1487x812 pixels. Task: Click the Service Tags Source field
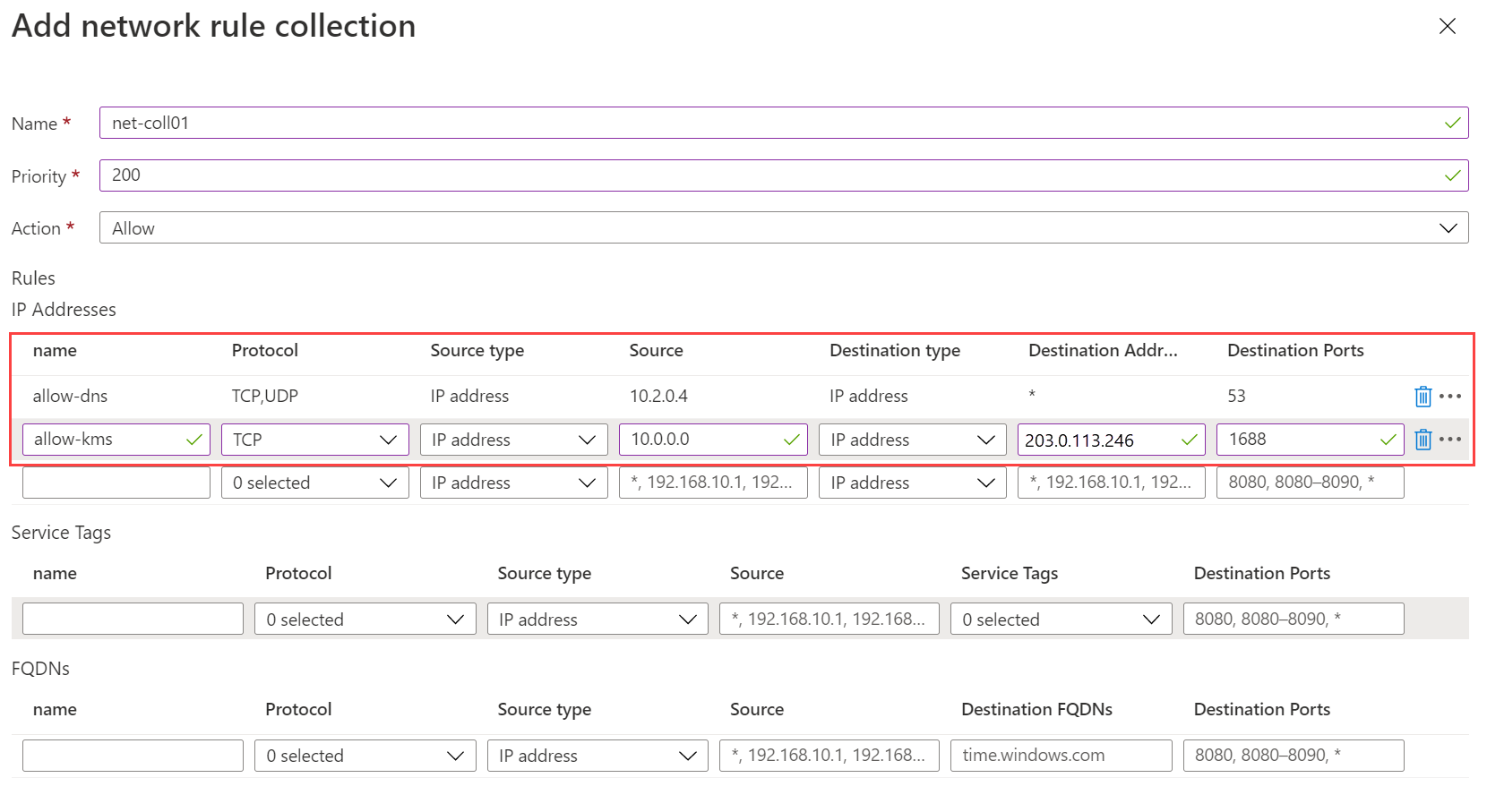[829, 619]
